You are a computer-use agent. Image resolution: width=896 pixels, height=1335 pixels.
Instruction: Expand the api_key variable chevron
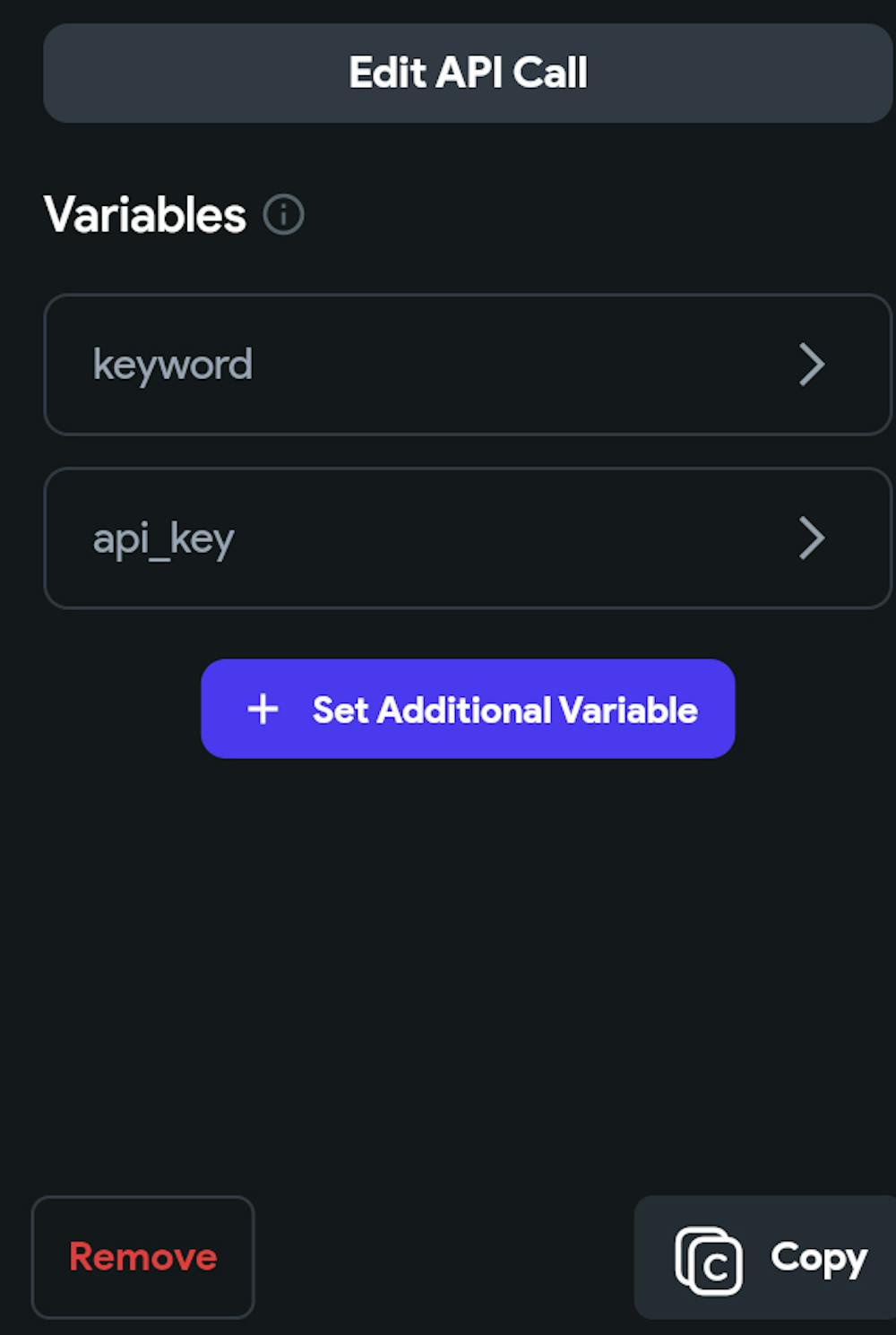click(811, 538)
